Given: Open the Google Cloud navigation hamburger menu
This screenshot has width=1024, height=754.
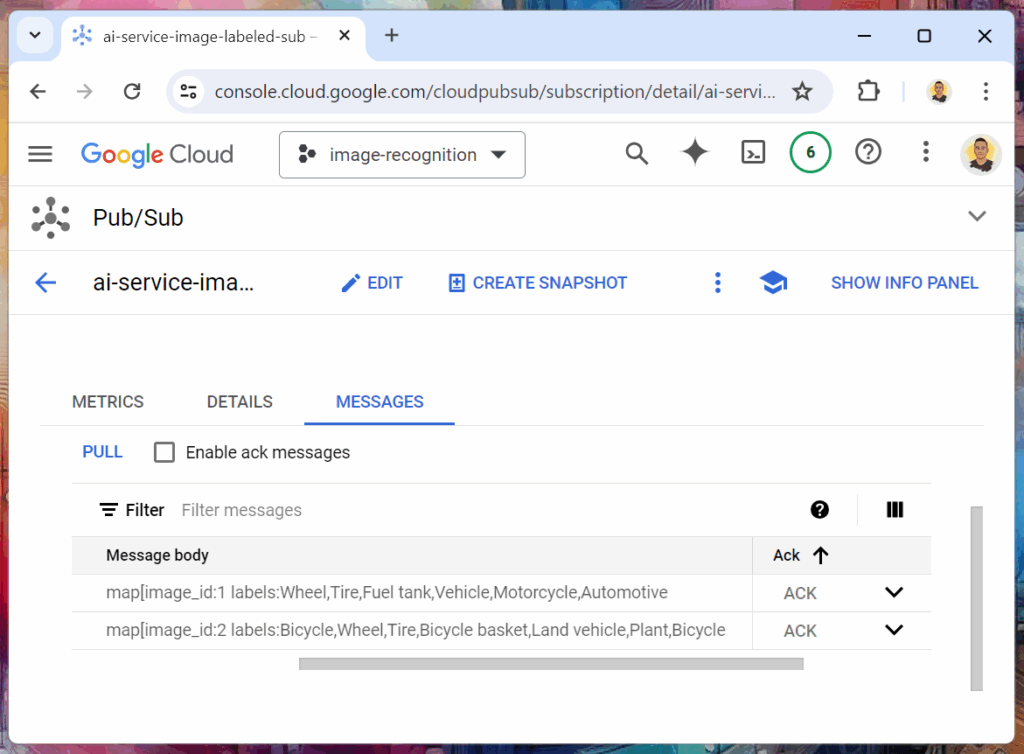Looking at the screenshot, I should pos(40,154).
